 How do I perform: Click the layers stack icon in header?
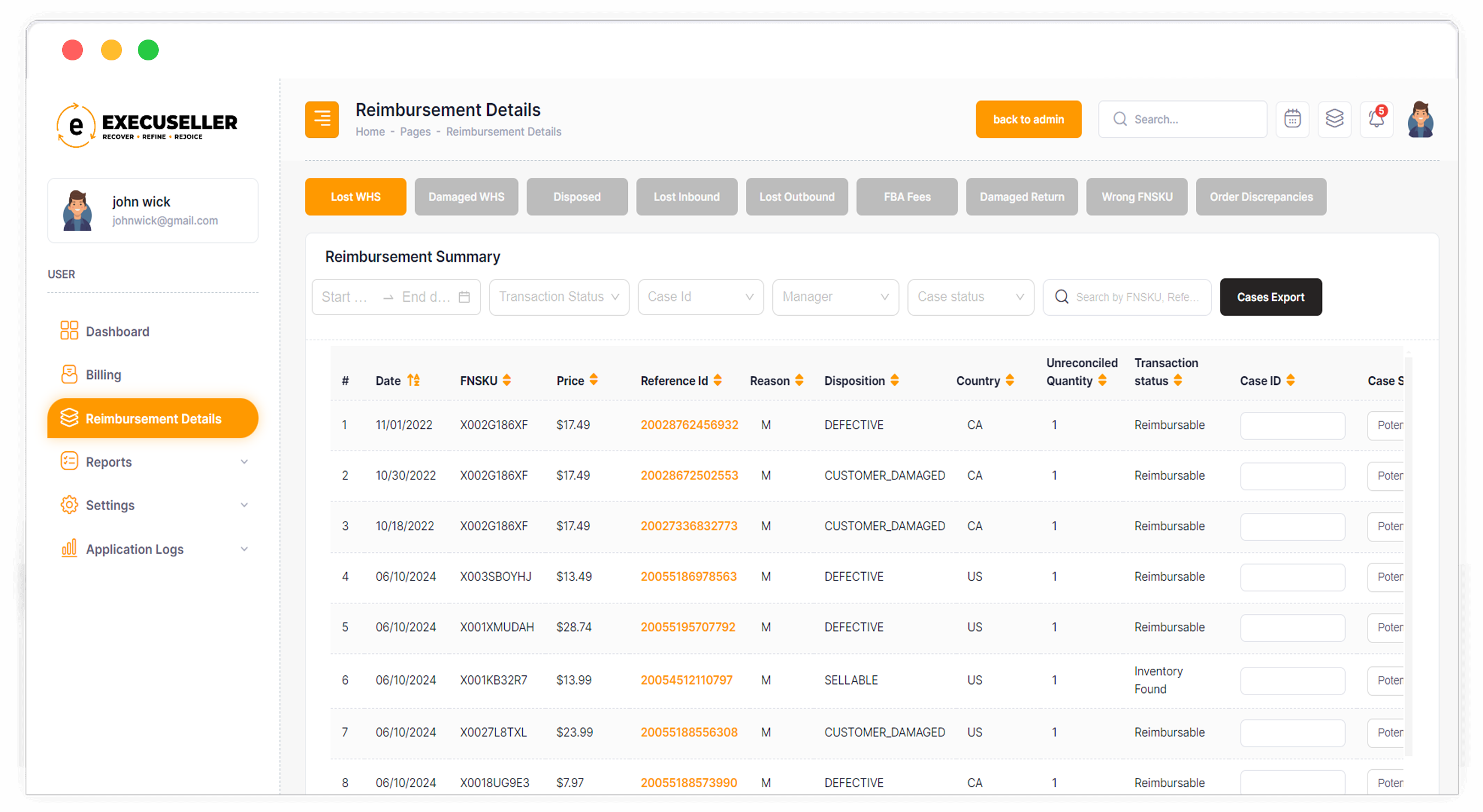coord(1335,119)
